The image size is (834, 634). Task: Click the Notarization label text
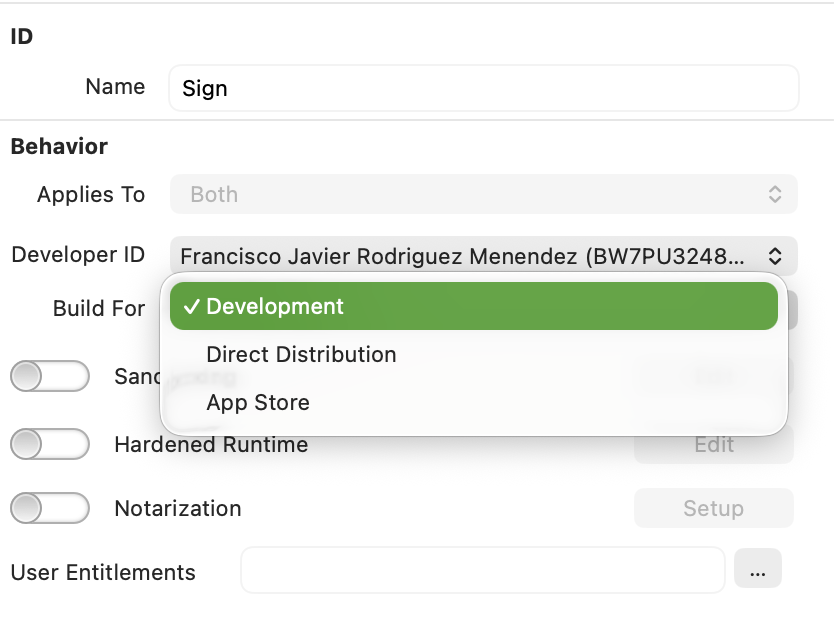pyautogui.click(x=178, y=508)
